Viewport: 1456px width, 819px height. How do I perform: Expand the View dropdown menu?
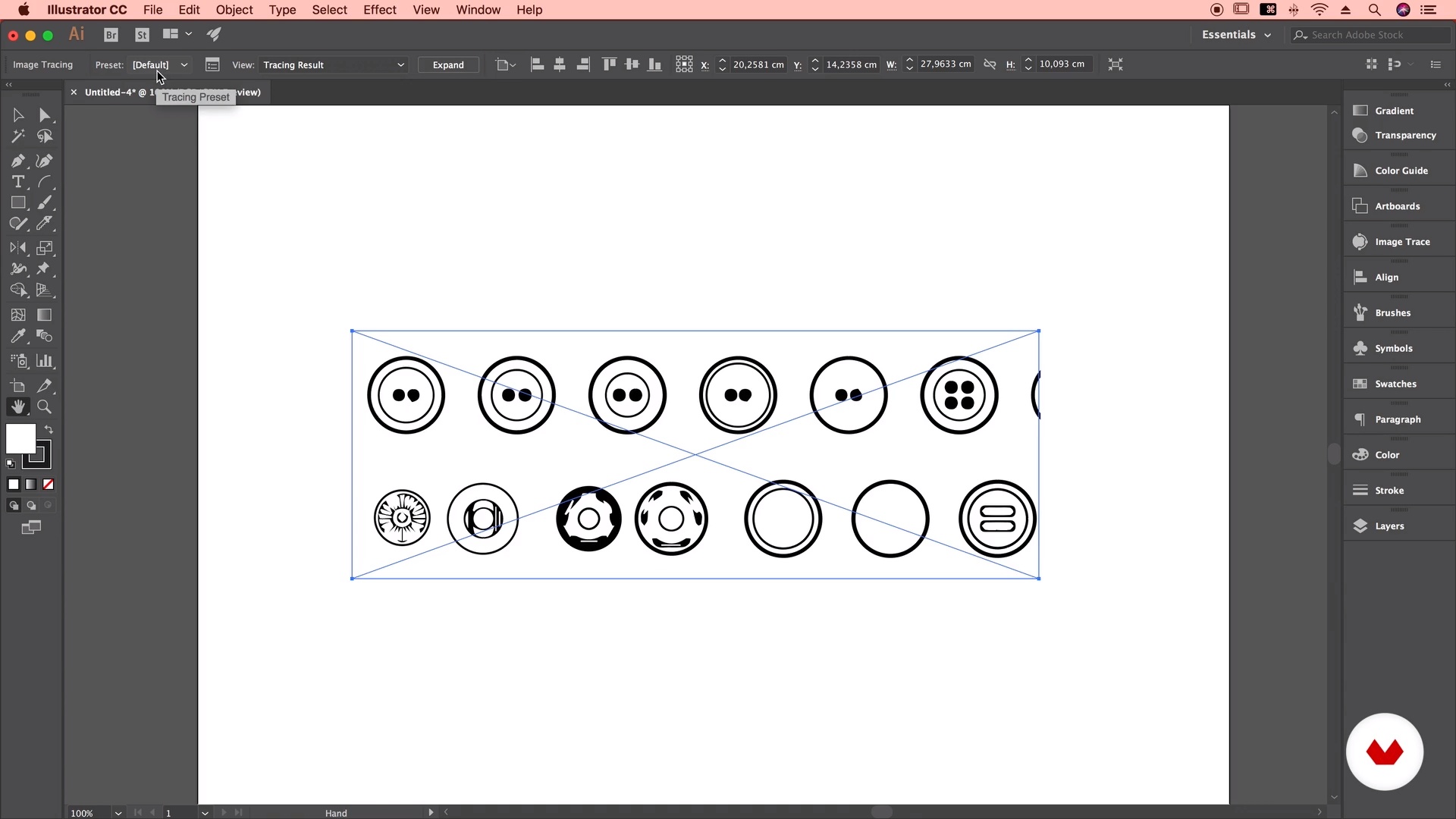coord(400,64)
